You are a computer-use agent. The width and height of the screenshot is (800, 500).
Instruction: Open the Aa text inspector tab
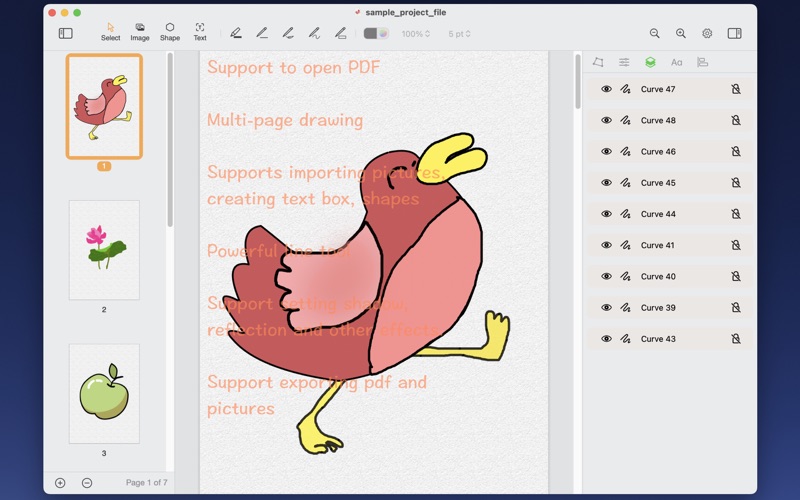point(677,62)
